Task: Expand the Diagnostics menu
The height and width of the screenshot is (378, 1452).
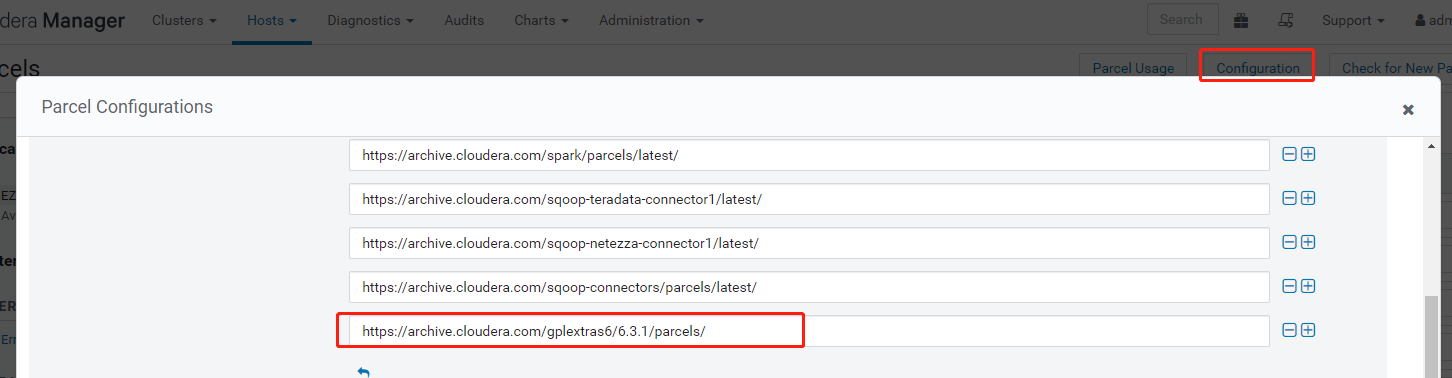Action: [x=371, y=20]
